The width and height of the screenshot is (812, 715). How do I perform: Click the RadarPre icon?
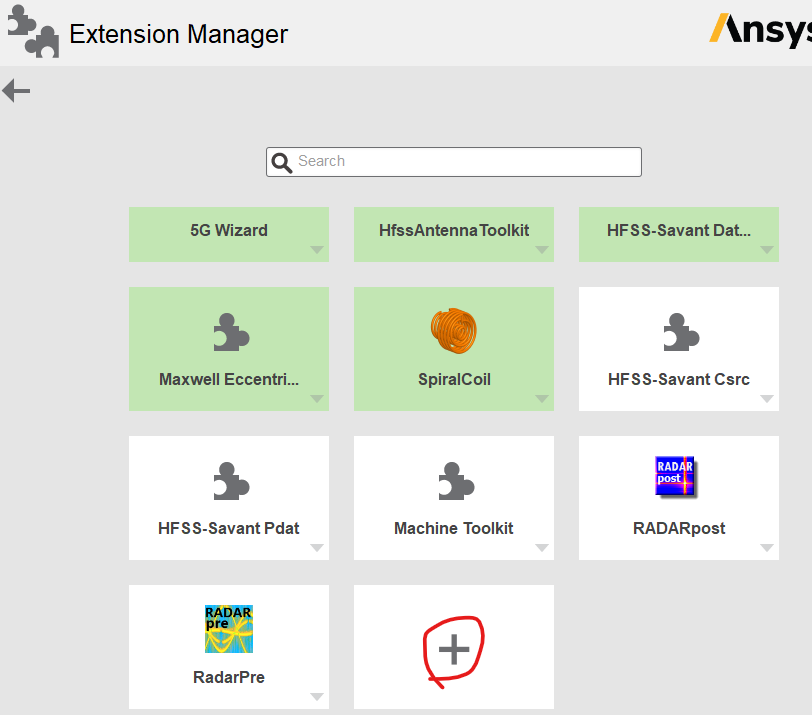pos(229,629)
